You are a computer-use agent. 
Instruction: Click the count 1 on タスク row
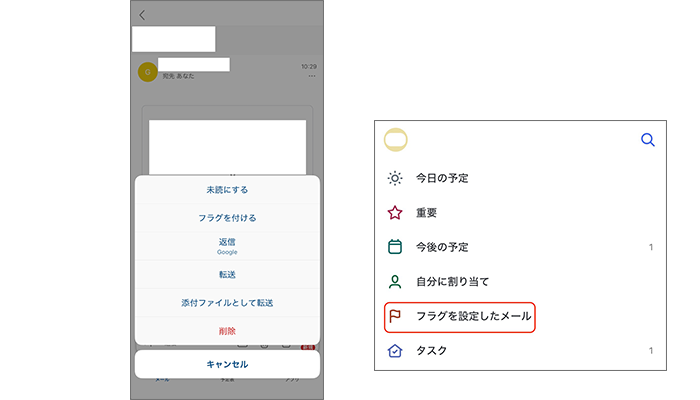(651, 350)
